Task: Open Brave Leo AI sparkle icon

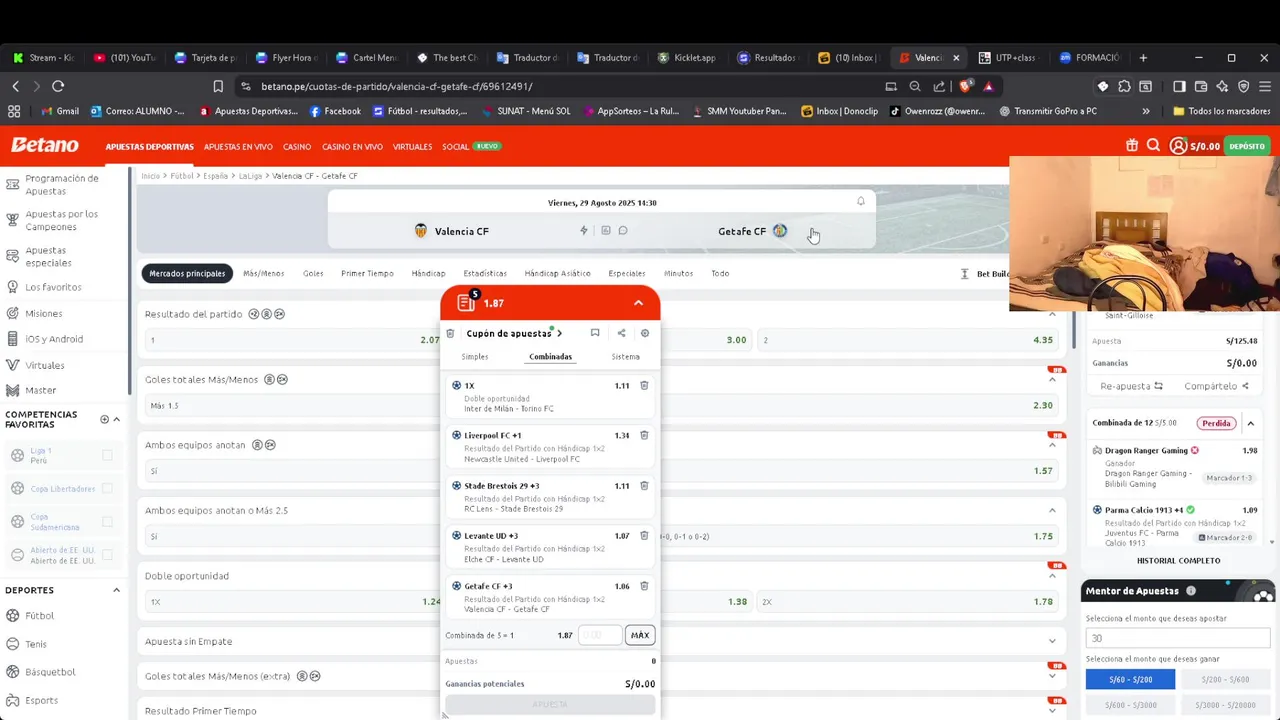Action: tap(1222, 86)
